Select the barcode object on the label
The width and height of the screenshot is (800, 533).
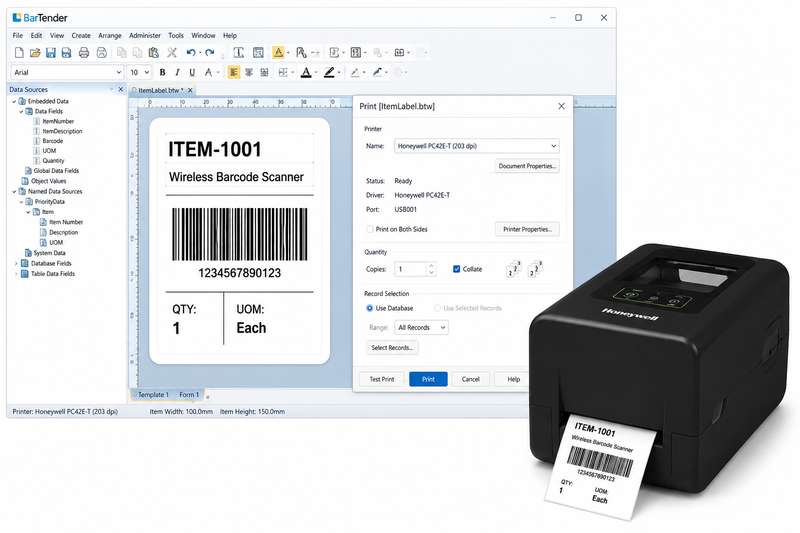tap(240, 234)
